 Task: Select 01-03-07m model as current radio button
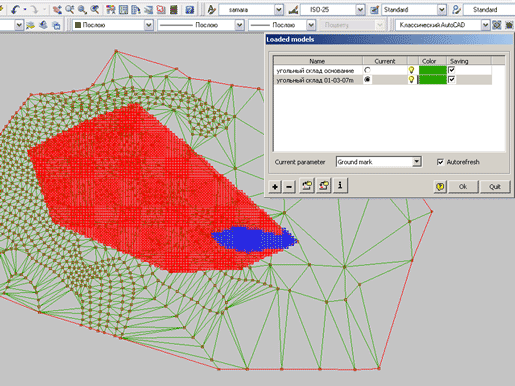[367, 79]
